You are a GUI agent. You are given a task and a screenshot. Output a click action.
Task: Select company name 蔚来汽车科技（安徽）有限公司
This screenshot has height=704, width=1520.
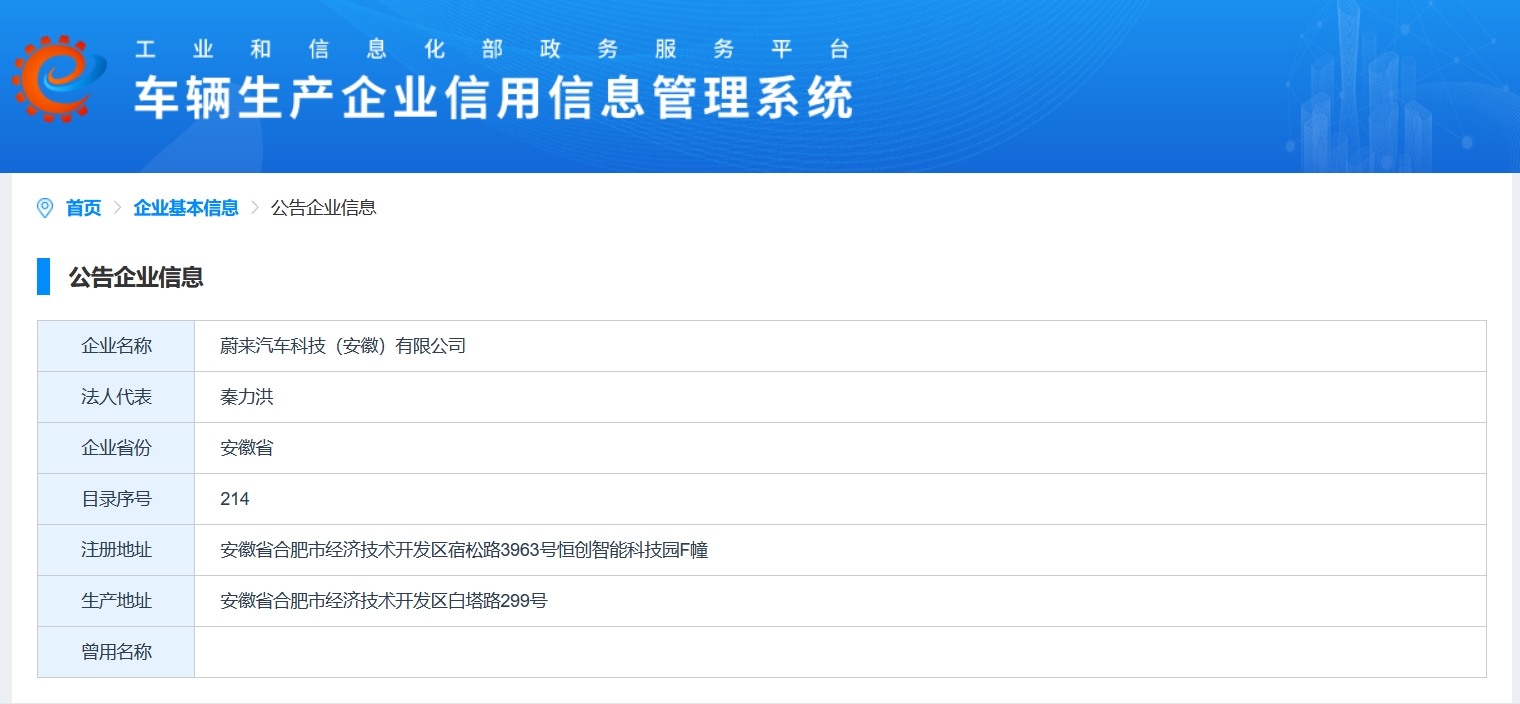[343, 346]
